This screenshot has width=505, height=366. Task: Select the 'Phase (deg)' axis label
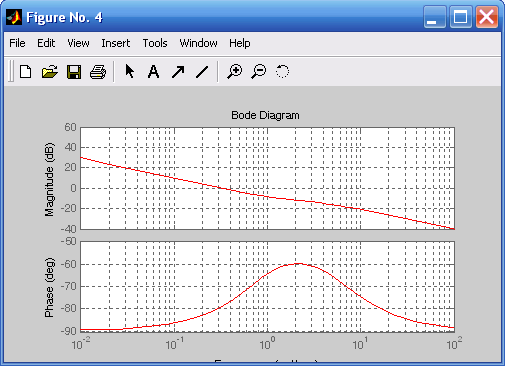click(x=49, y=287)
